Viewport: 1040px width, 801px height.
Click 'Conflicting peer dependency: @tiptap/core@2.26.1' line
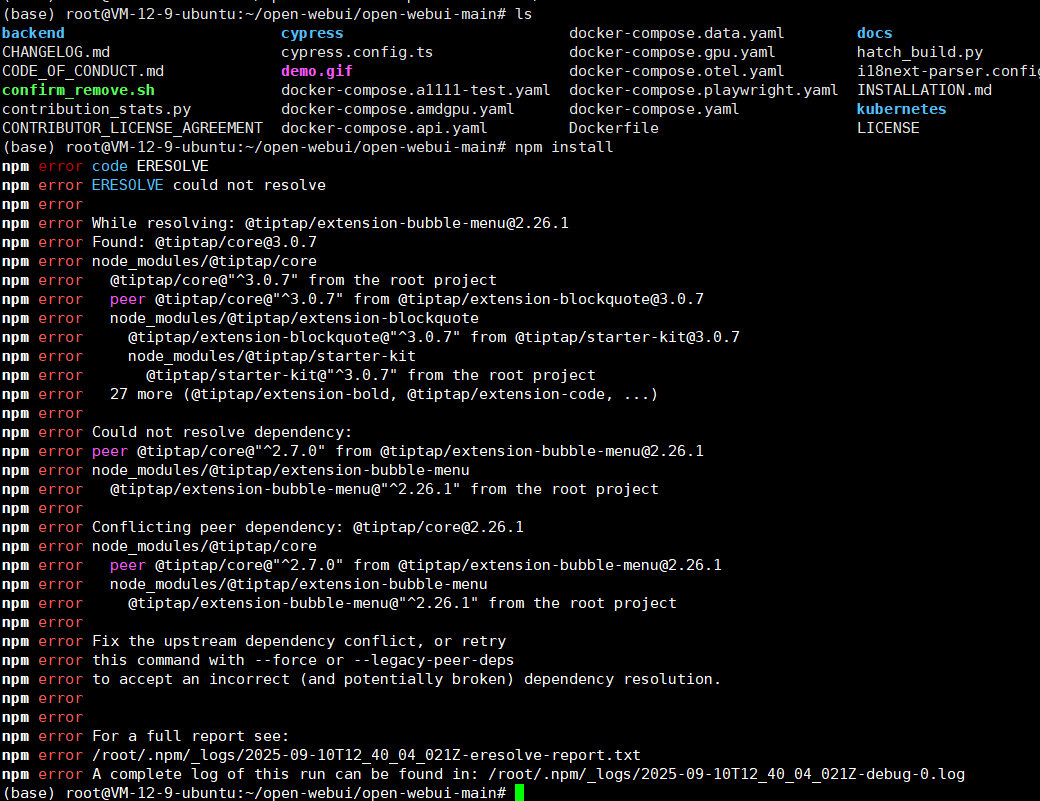(308, 527)
